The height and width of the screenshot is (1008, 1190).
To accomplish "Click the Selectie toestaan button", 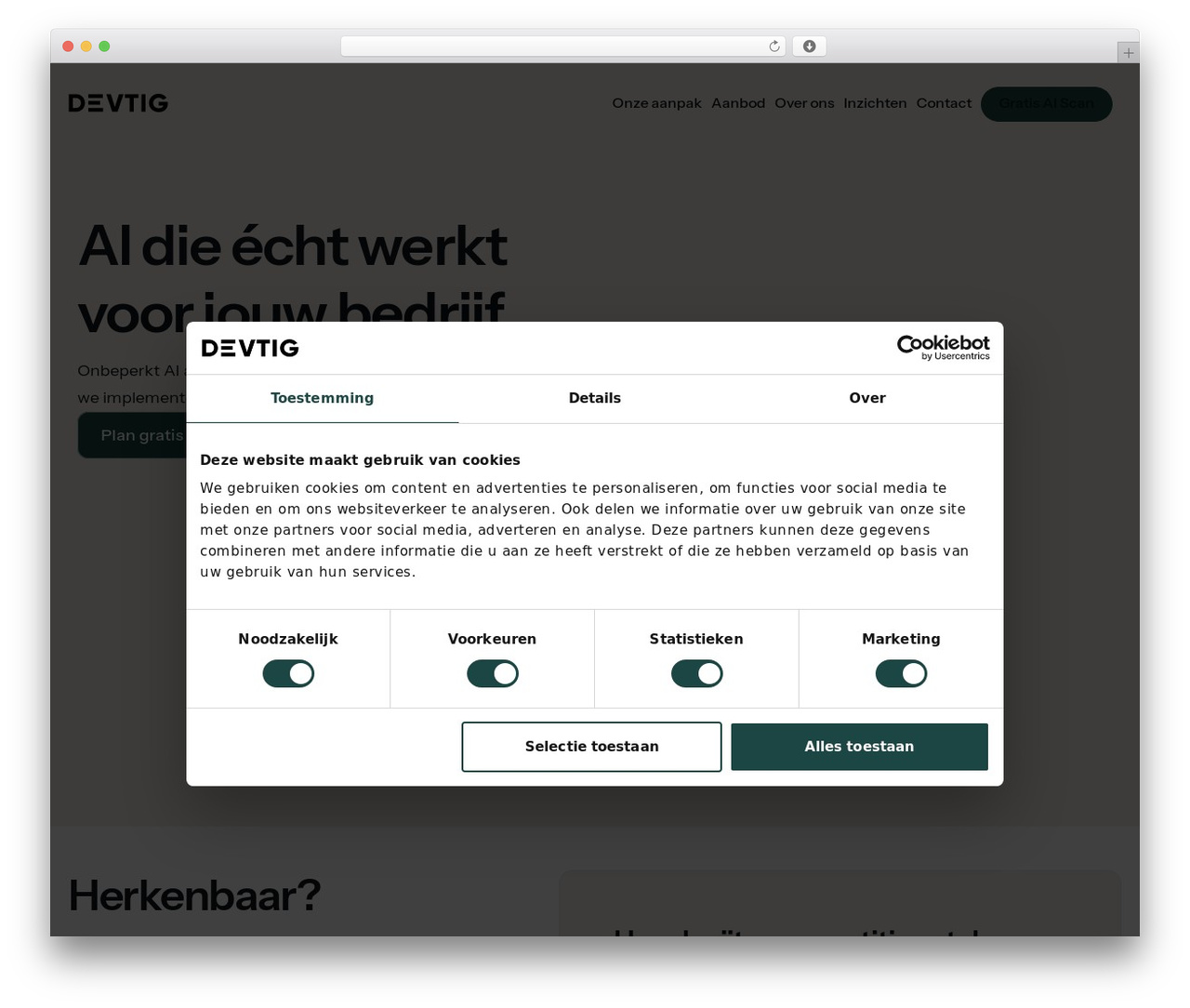I will pos(591,747).
